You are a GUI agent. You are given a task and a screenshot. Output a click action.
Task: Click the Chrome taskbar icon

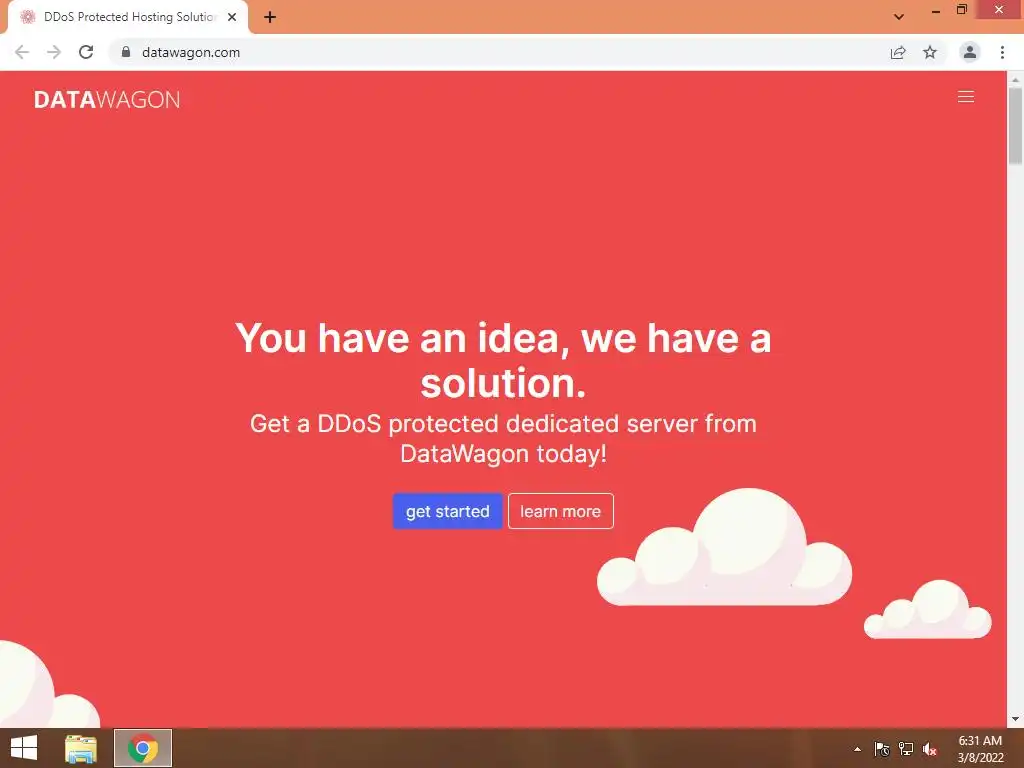point(143,748)
